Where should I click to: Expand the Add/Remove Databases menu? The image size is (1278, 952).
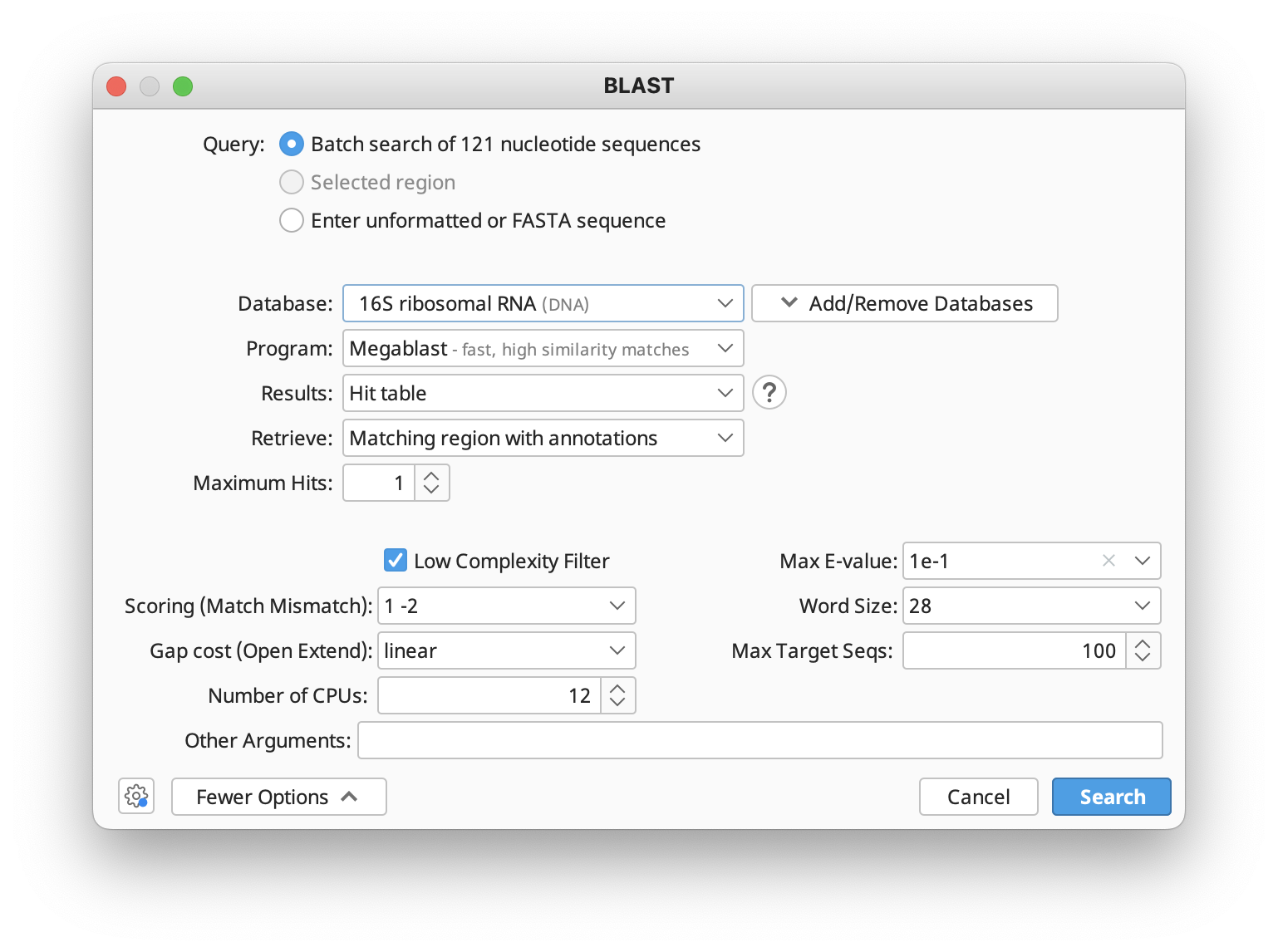click(x=905, y=303)
